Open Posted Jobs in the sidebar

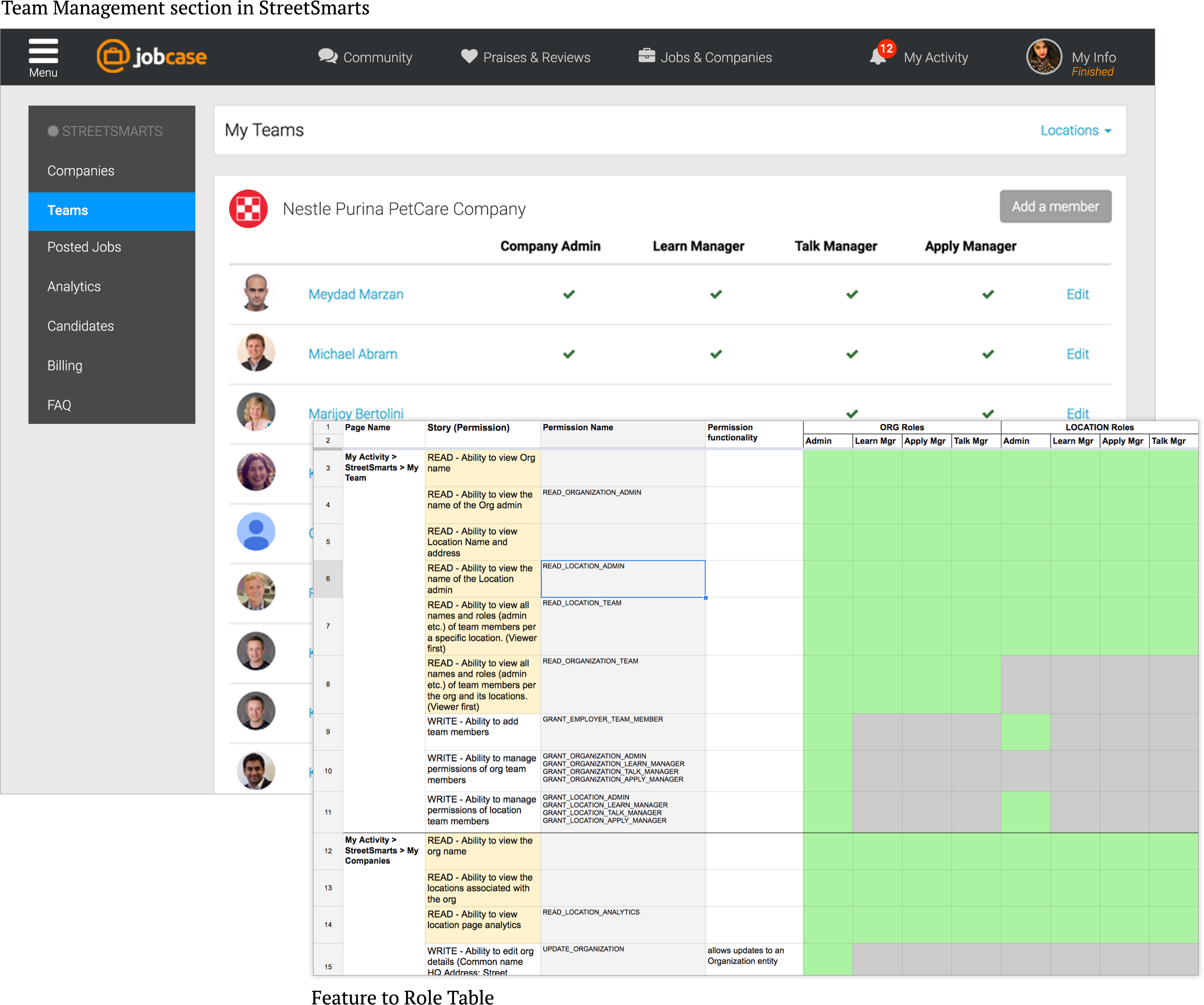pyautogui.click(x=112, y=247)
